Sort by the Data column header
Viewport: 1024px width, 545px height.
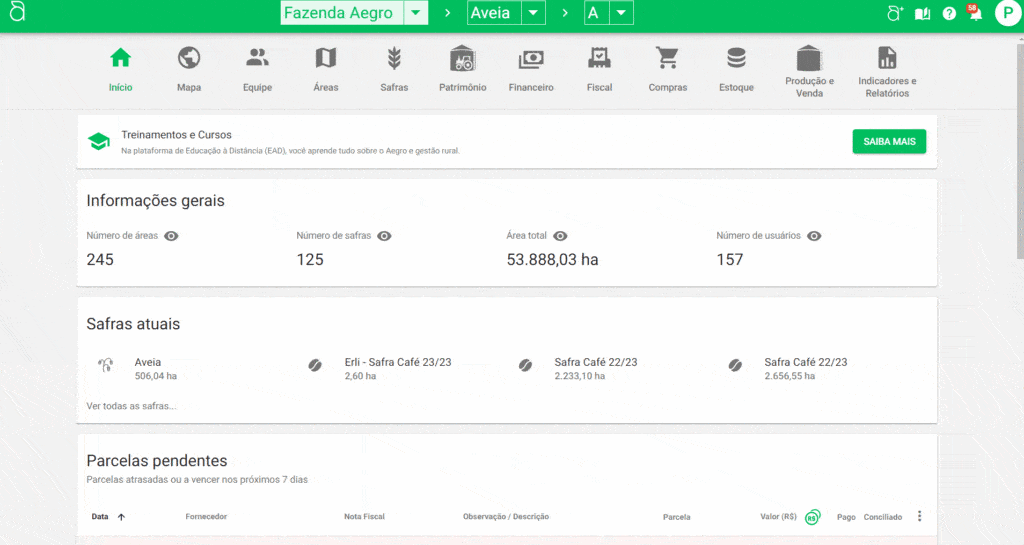tap(100, 517)
